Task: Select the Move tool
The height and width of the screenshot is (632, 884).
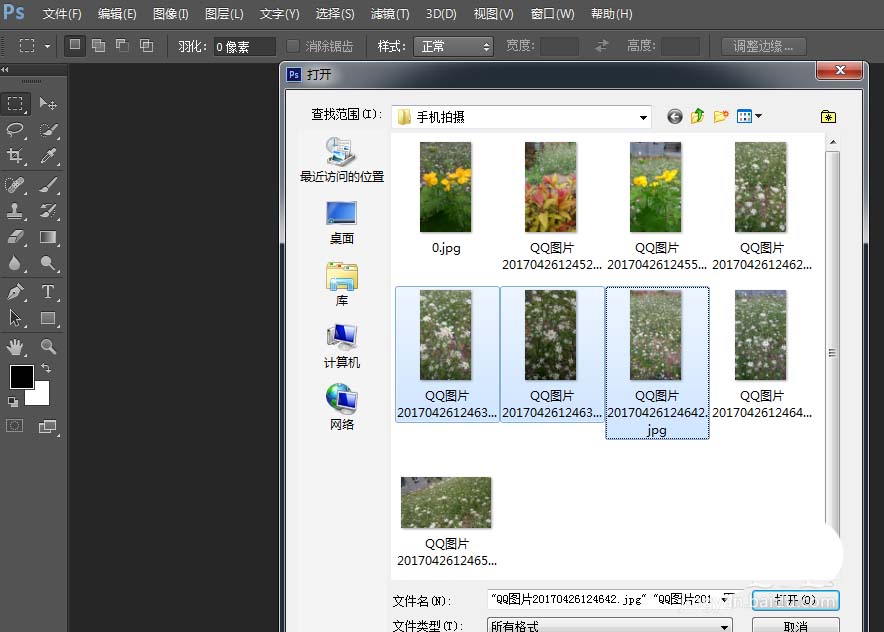Action: click(48, 104)
